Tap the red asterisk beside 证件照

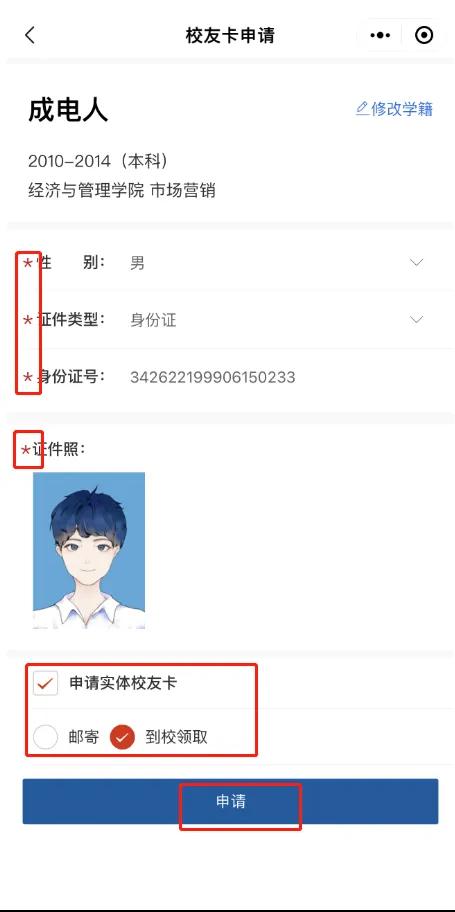tap(26, 450)
